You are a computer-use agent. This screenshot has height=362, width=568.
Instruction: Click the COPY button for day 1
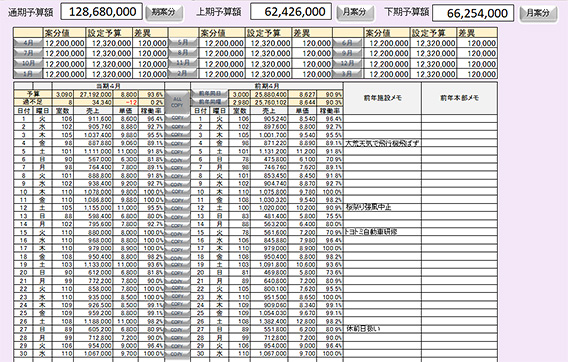pyautogui.click(x=177, y=118)
